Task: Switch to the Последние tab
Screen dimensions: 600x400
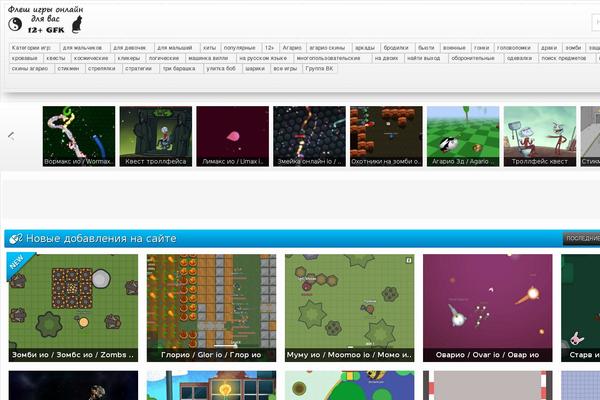Action: (x=582, y=239)
